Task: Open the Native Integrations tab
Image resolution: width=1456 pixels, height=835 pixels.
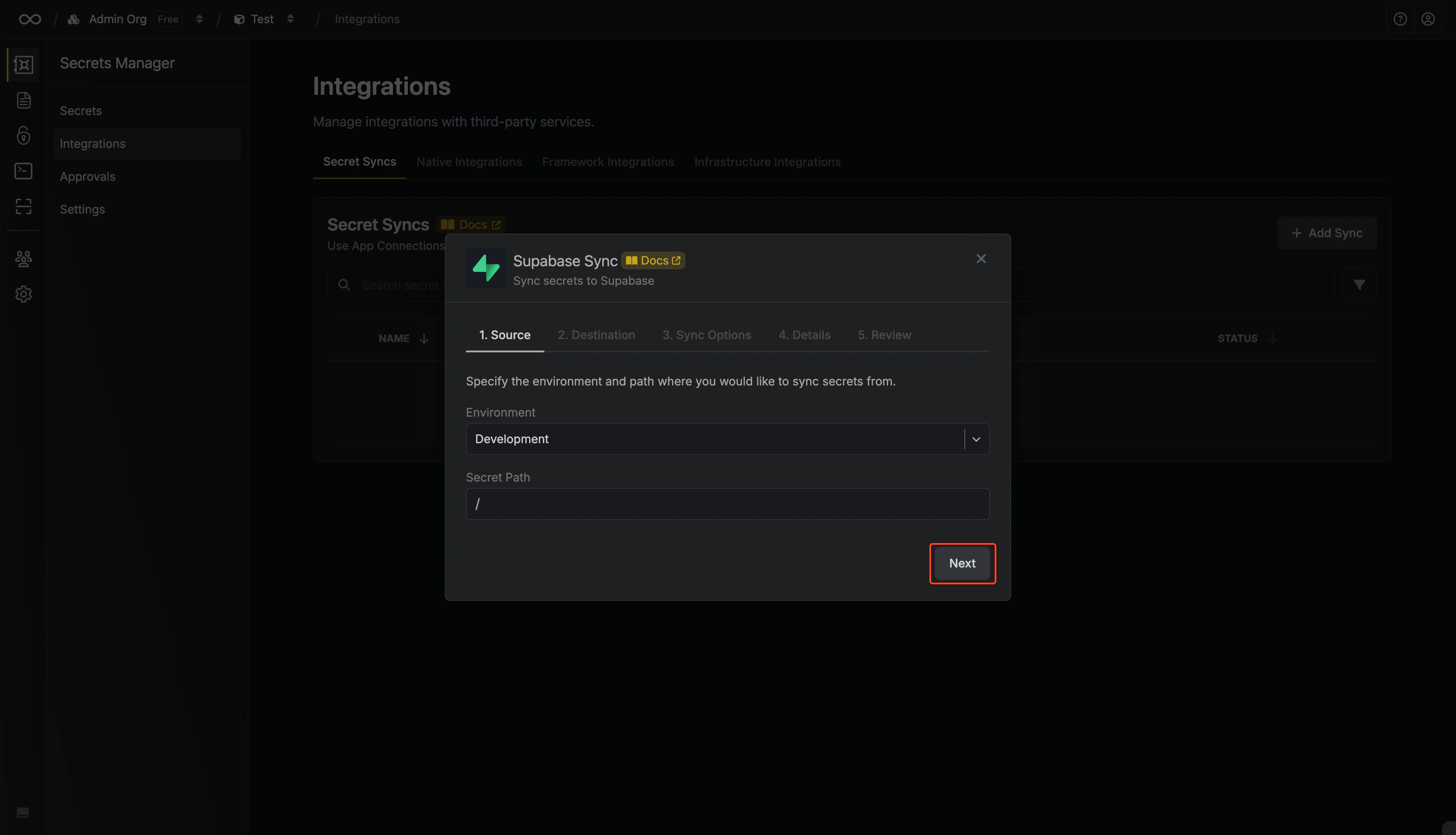Action: tap(468, 162)
